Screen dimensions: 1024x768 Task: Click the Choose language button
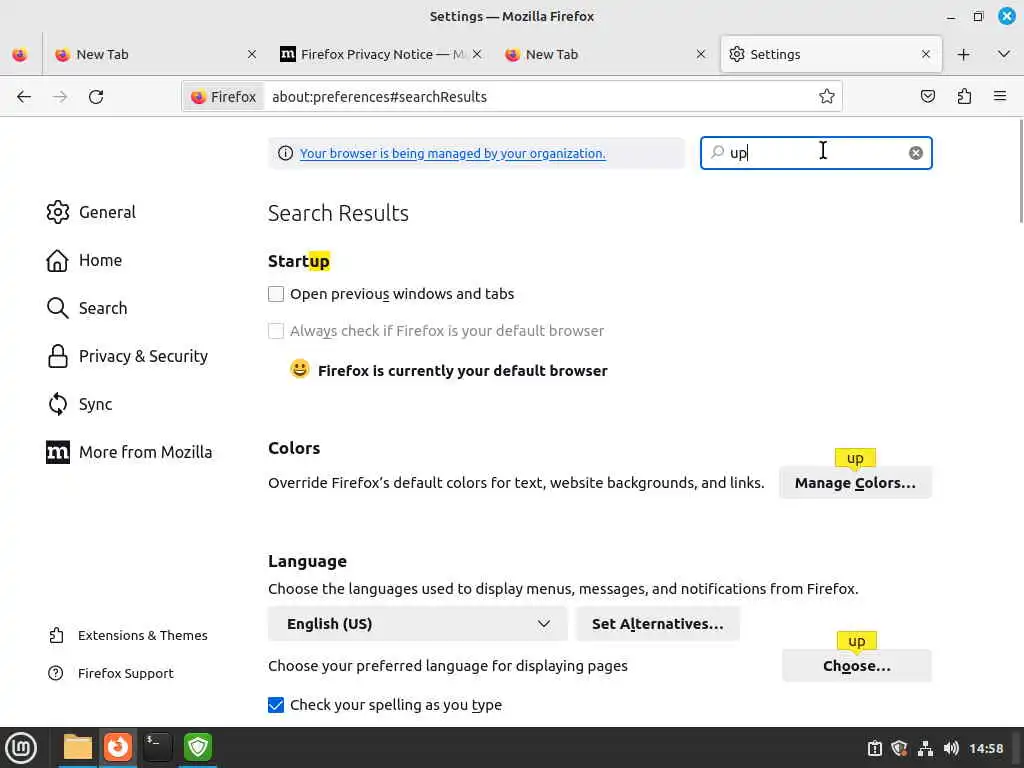point(857,666)
